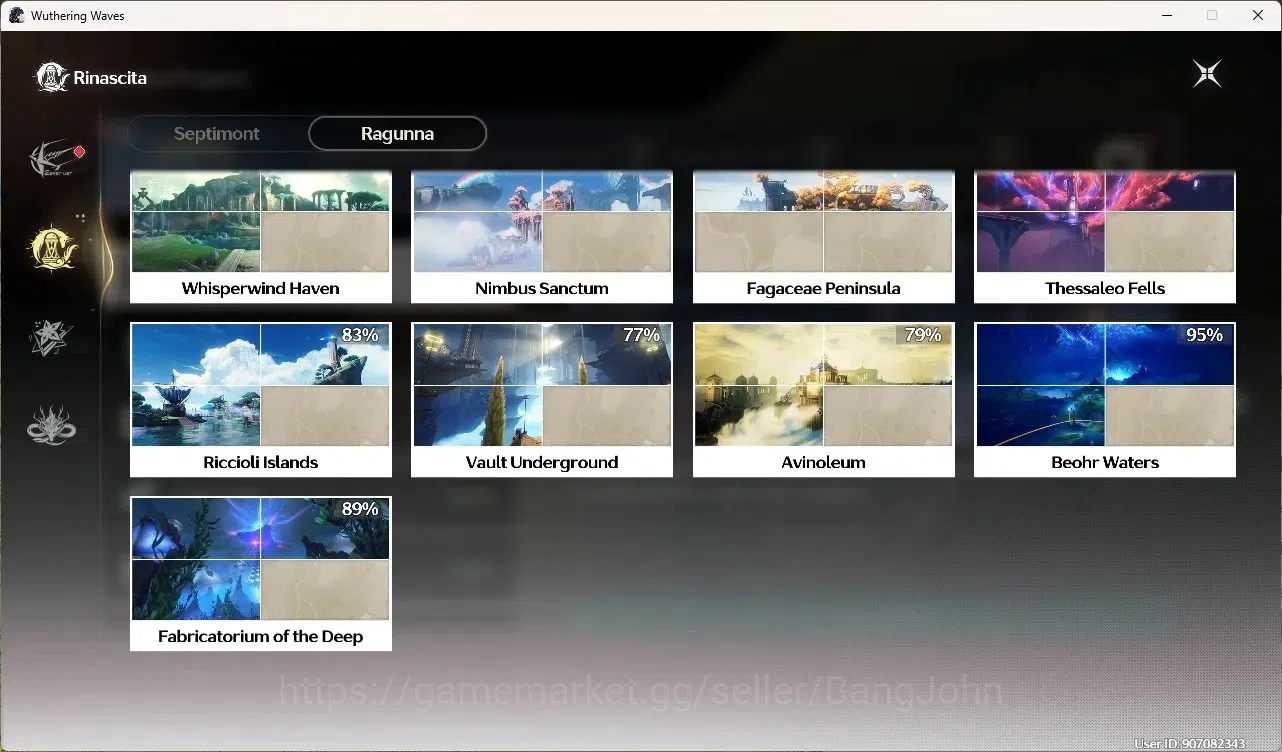
Task: Close the region panel with the X icon
Action: click(1207, 74)
